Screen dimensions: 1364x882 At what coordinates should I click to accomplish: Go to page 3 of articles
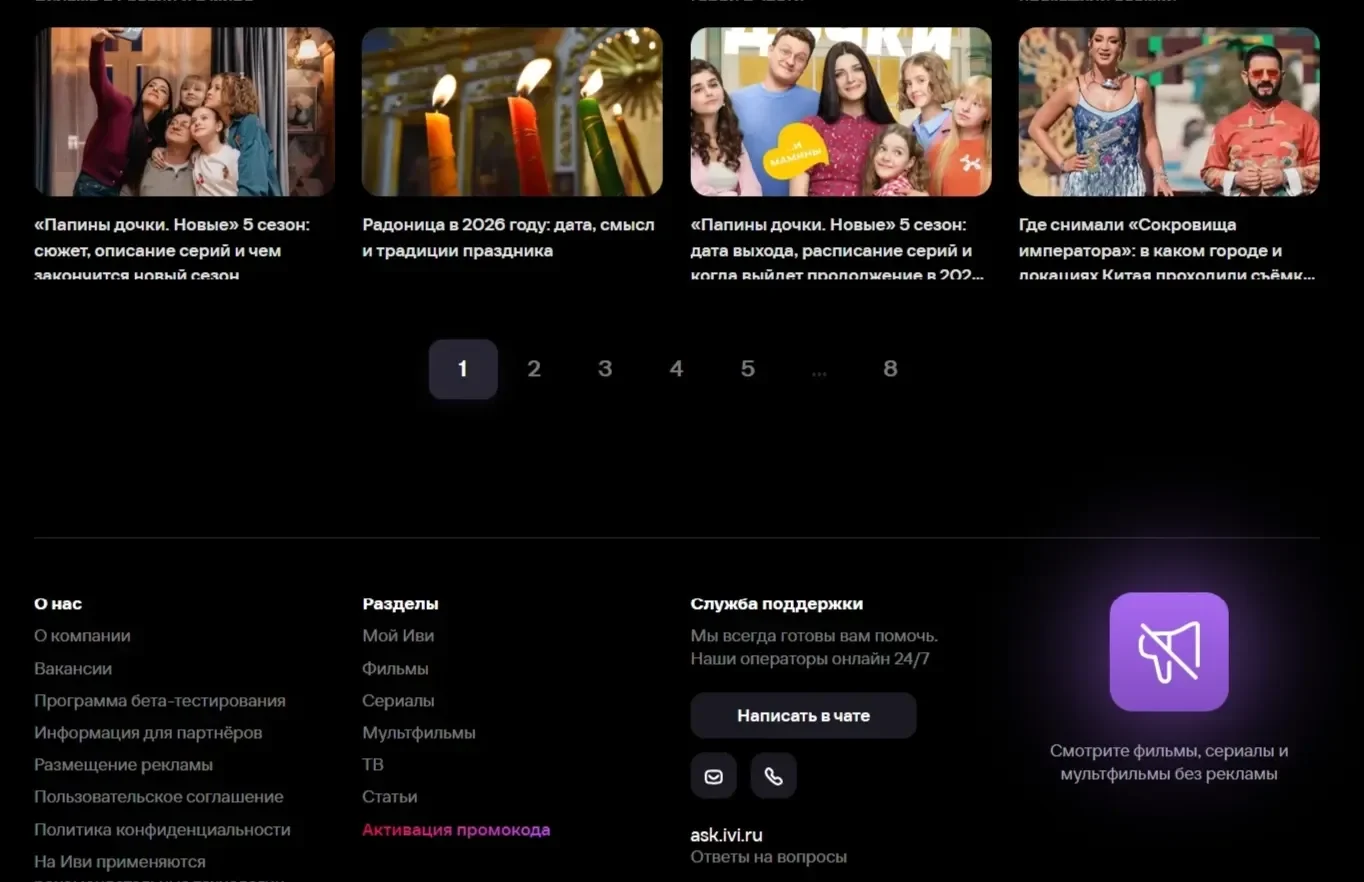(605, 369)
